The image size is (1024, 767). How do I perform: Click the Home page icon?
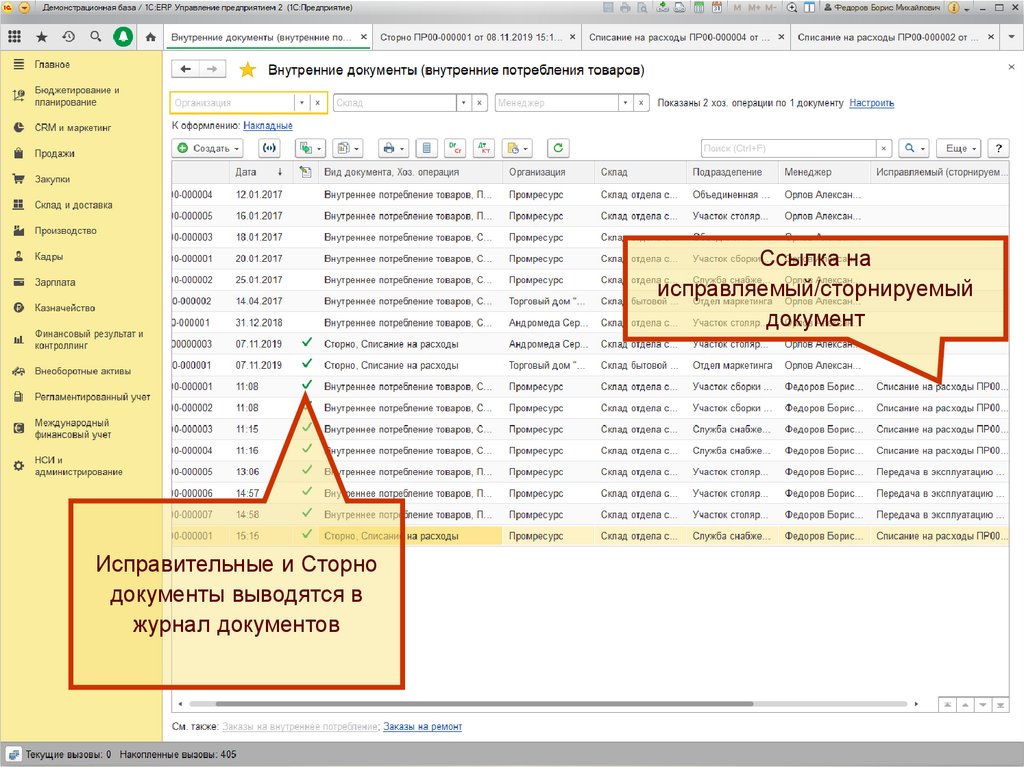[150, 37]
